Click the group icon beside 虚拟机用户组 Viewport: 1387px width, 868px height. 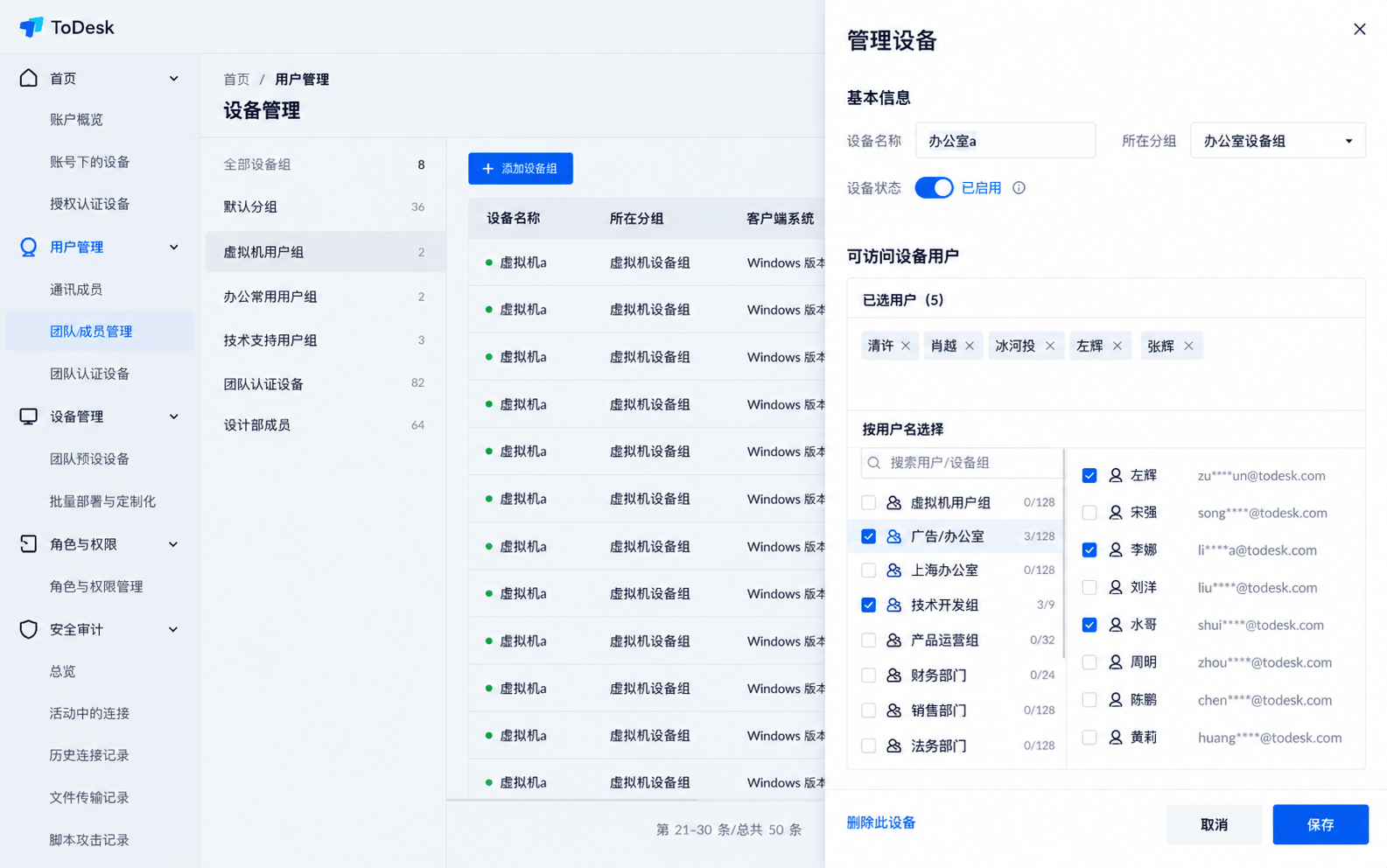pyautogui.click(x=893, y=502)
